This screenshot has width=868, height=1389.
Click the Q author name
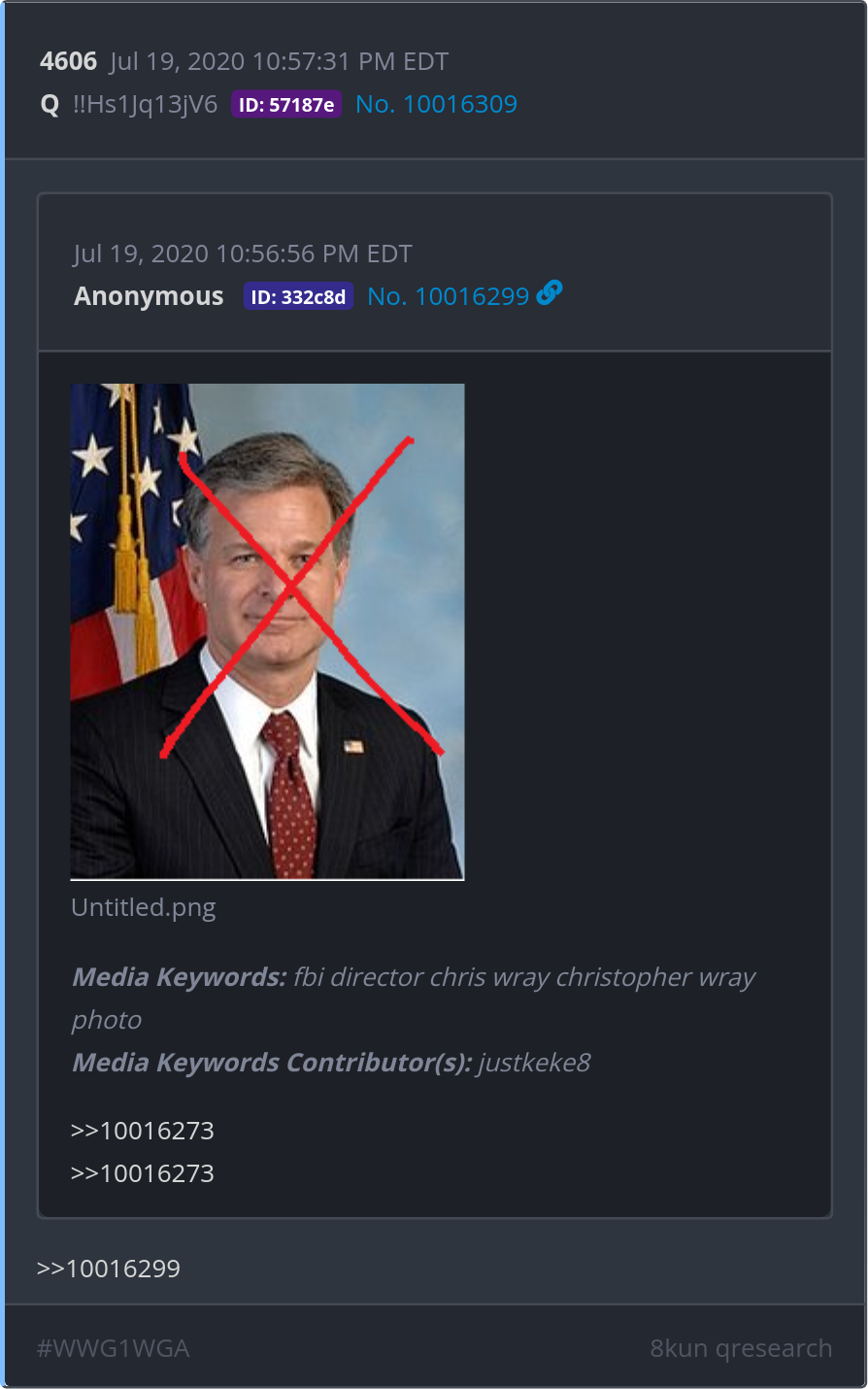(x=50, y=105)
